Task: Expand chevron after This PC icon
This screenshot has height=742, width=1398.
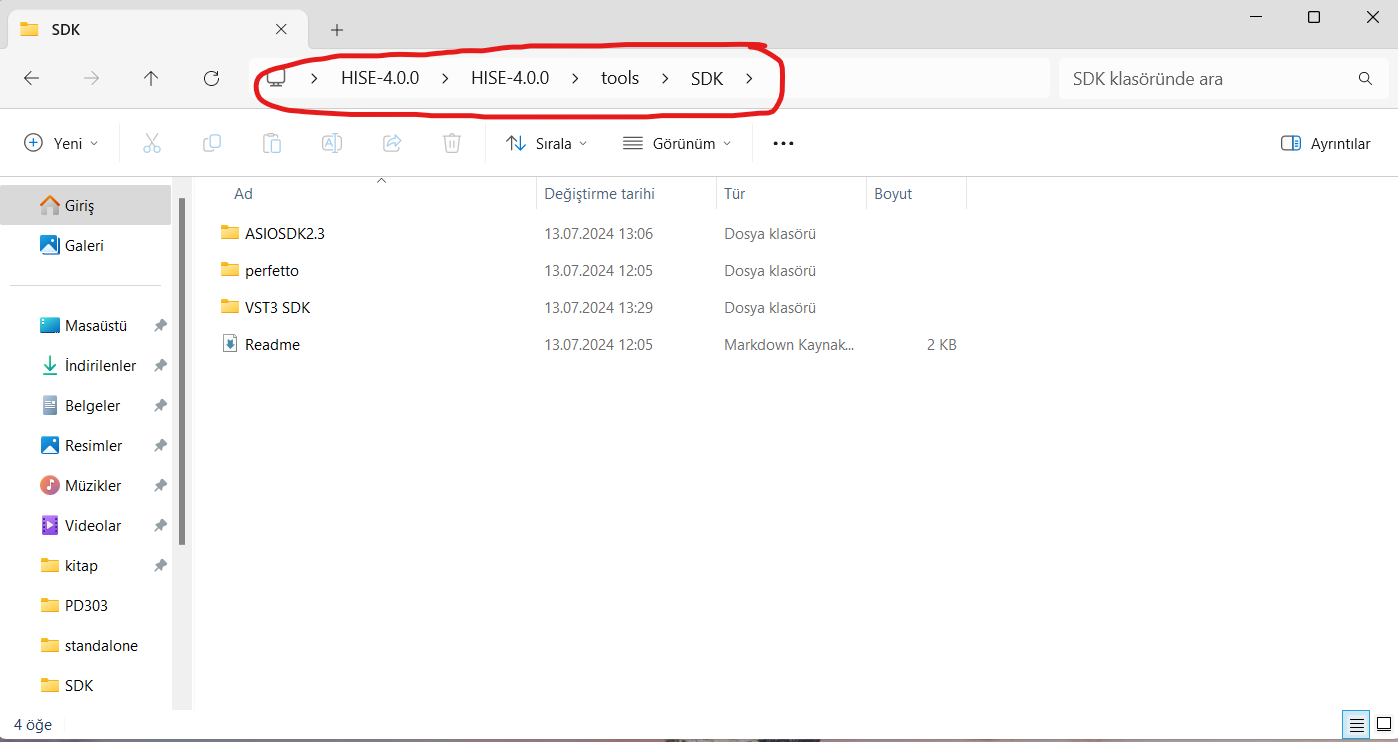Action: click(314, 78)
